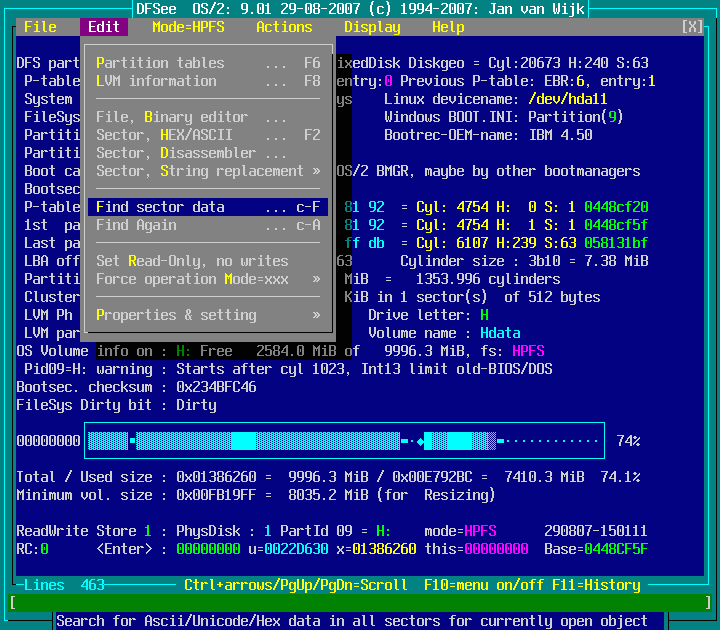Screen dimensions: 720x630
Task: Open the Mode=HPFS menu
Action: [x=188, y=27]
